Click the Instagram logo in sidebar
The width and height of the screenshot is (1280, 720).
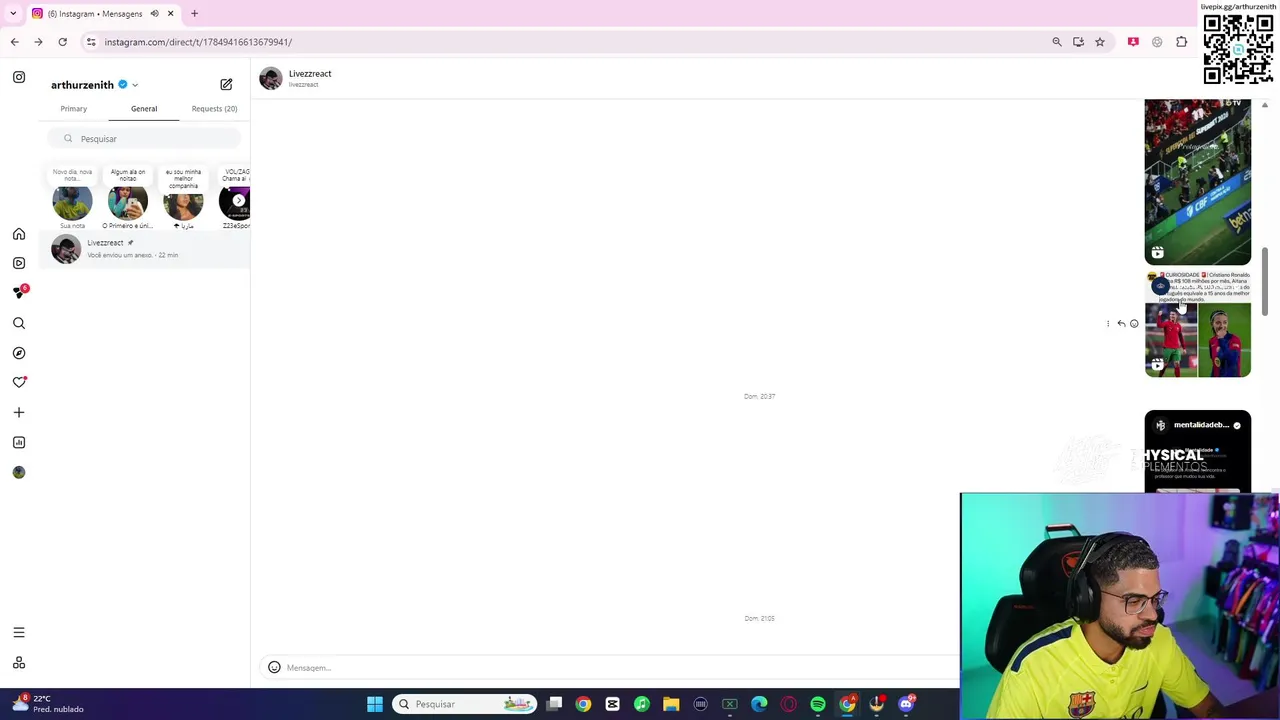pyautogui.click(x=19, y=77)
